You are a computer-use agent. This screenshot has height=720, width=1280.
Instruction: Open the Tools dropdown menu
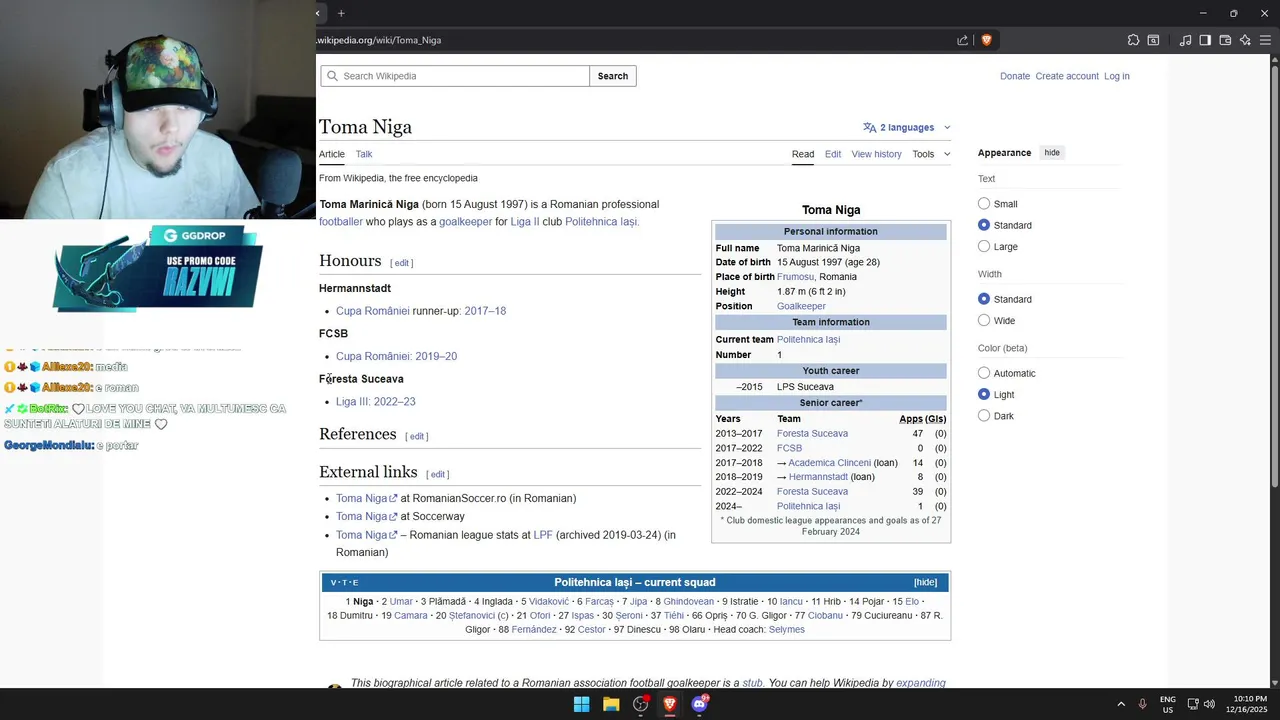(931, 154)
